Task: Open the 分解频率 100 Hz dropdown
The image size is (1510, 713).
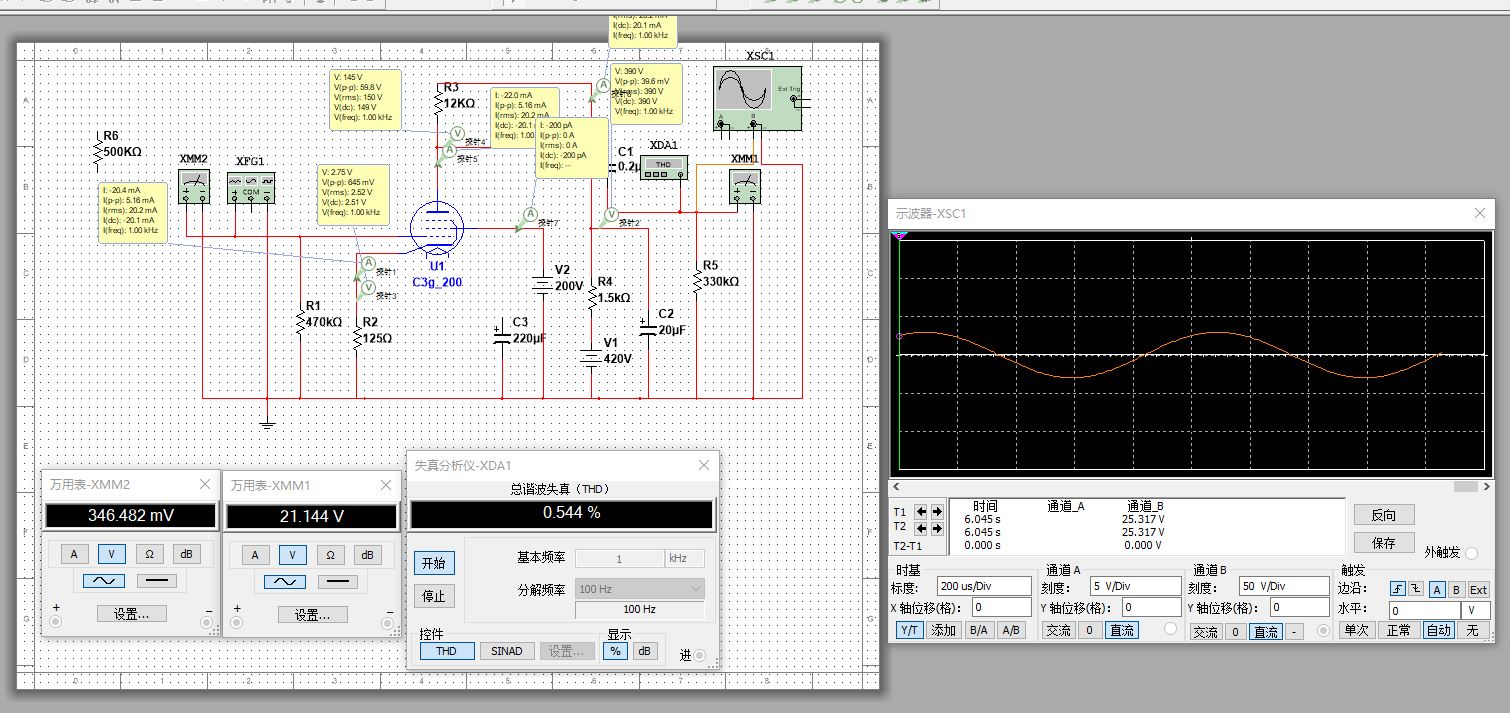Action: click(x=640, y=589)
